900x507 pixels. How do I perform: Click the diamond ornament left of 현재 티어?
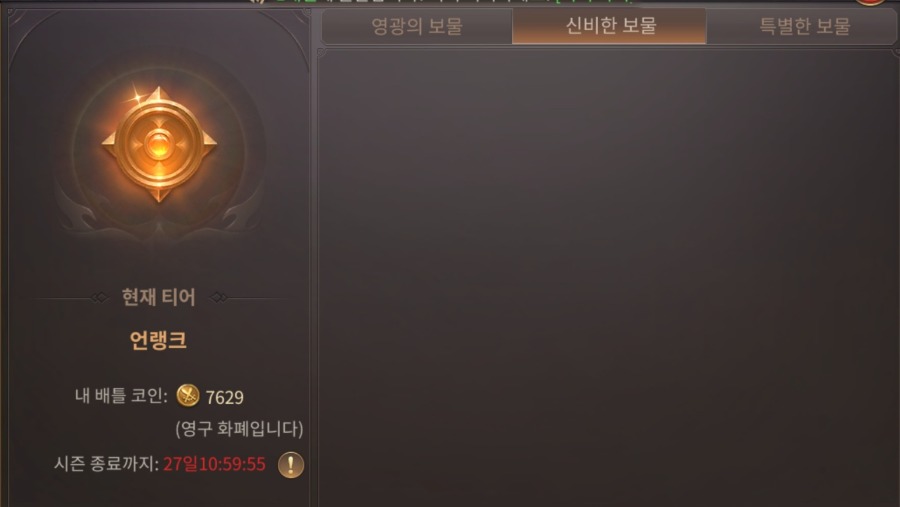[99, 297]
